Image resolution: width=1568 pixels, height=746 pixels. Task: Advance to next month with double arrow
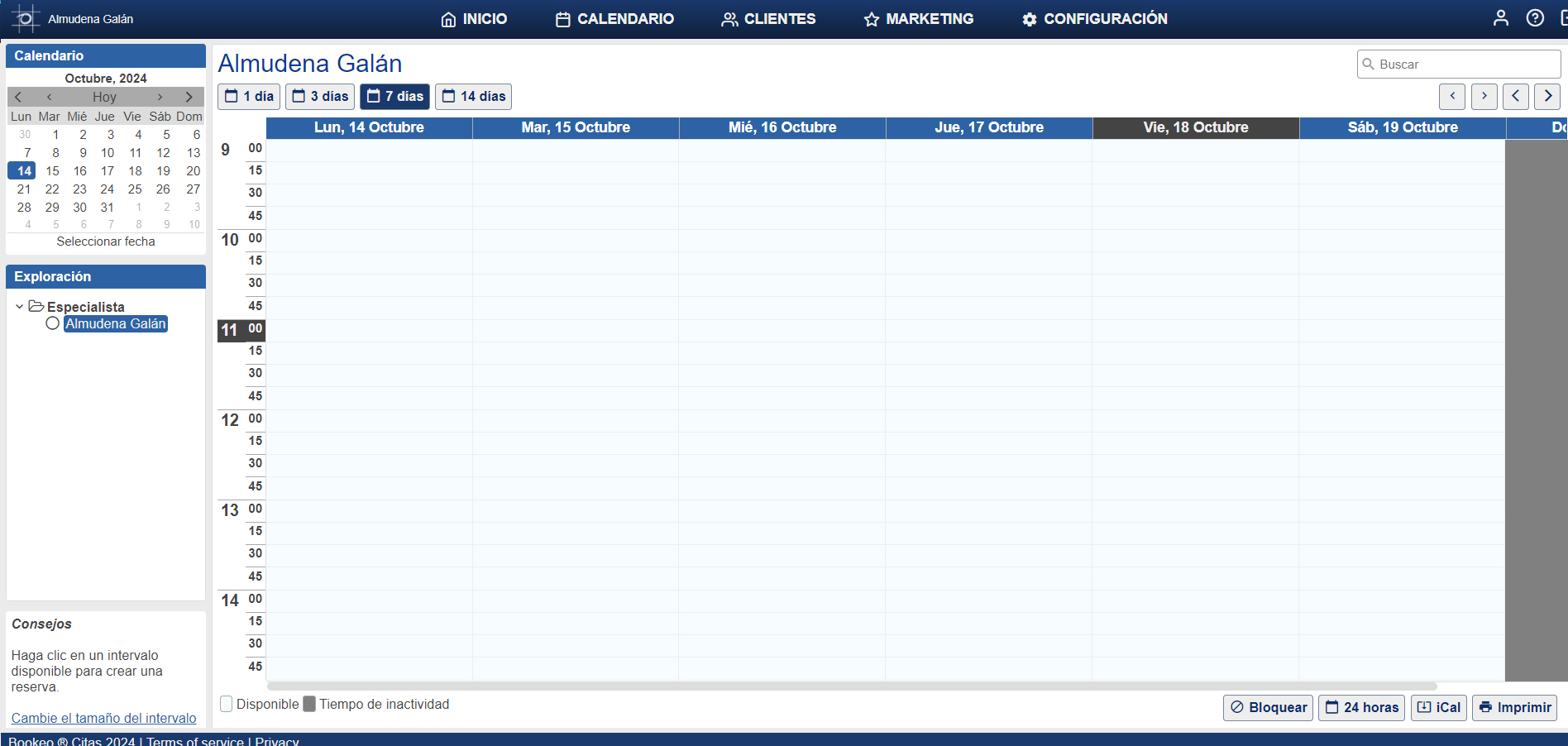(x=189, y=96)
